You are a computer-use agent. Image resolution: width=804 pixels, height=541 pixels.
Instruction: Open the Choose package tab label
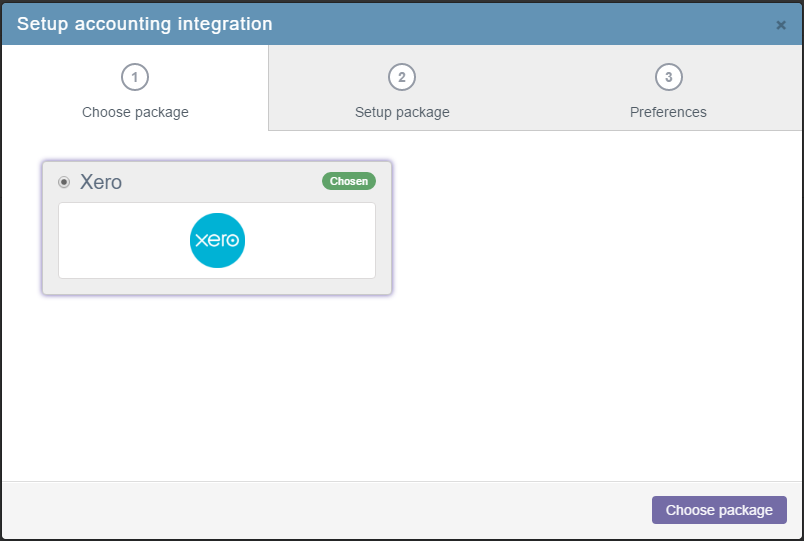[135, 112]
